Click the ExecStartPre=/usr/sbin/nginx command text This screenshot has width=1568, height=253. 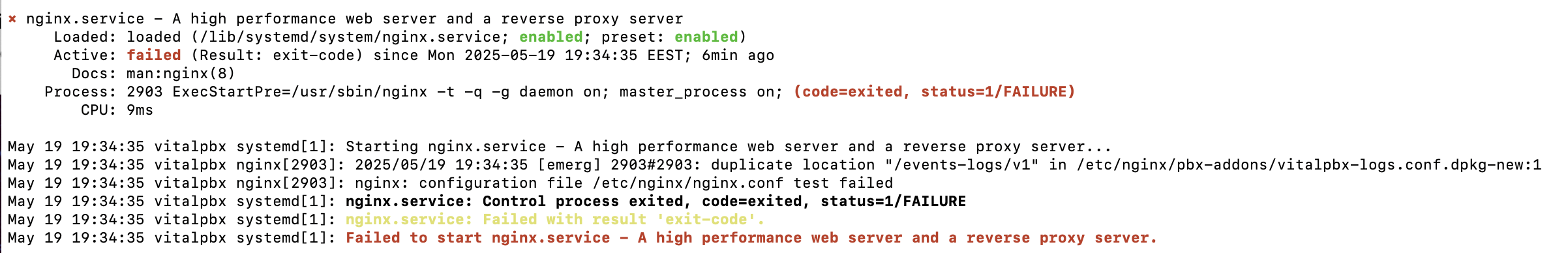click(300, 92)
